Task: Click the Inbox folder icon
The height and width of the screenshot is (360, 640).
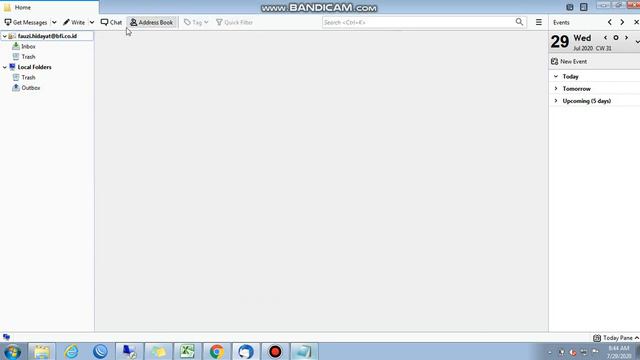Action: (16, 46)
